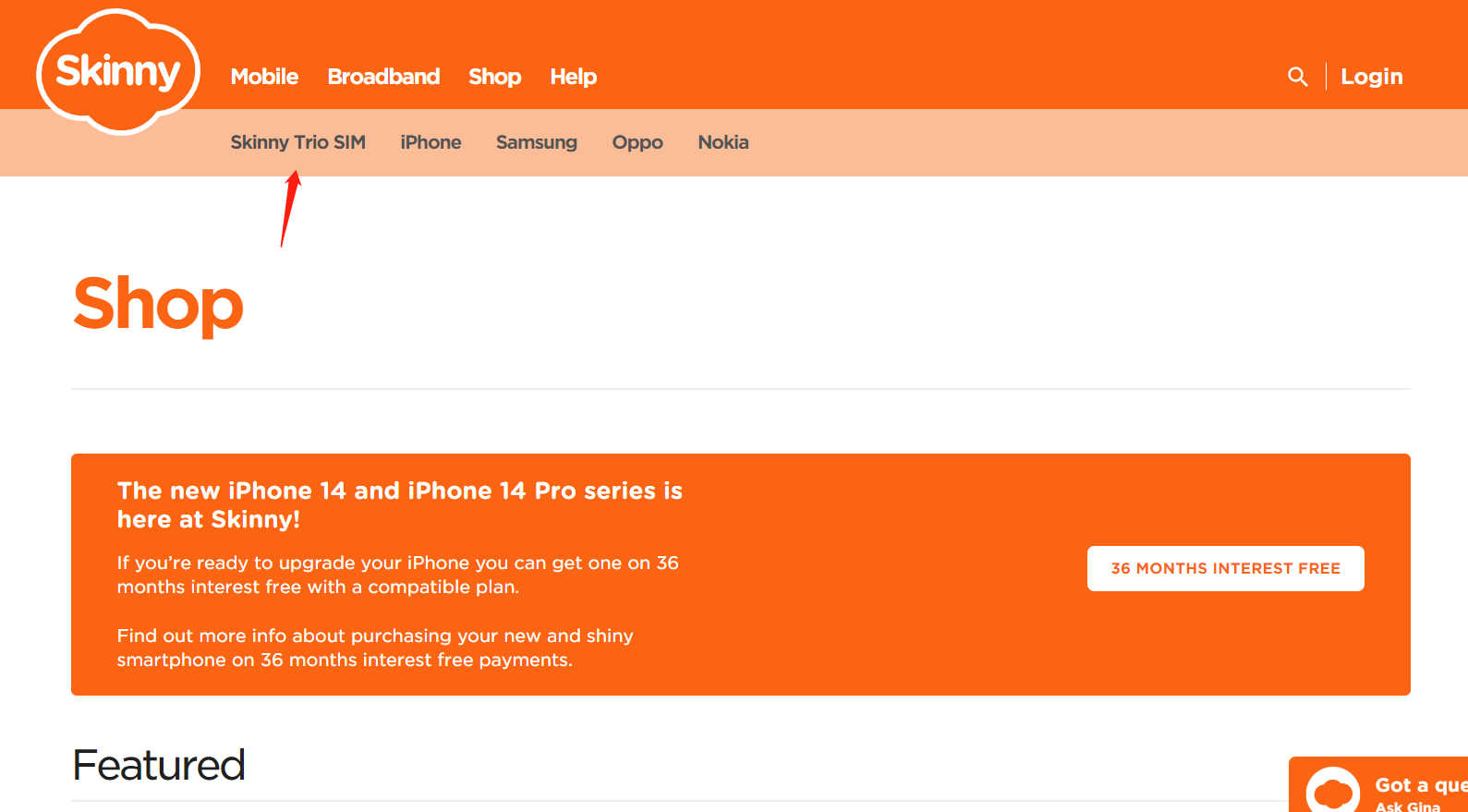Click the Skinny cloud logo
Screen dimensions: 1468x812
pyautogui.click(x=118, y=72)
